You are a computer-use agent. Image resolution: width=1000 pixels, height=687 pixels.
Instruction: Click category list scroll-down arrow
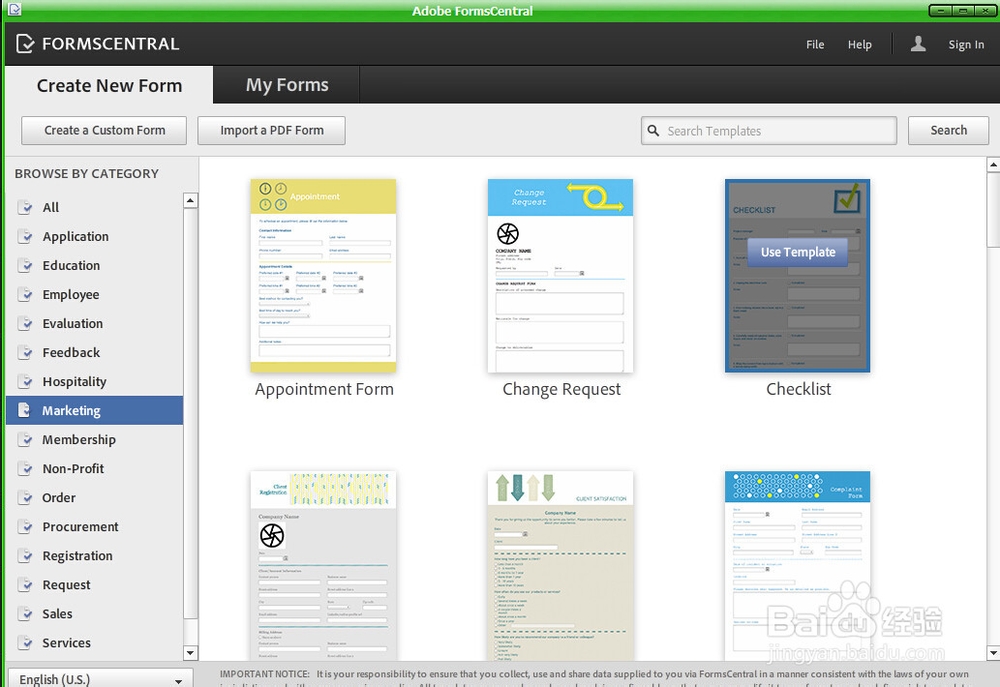(190, 653)
